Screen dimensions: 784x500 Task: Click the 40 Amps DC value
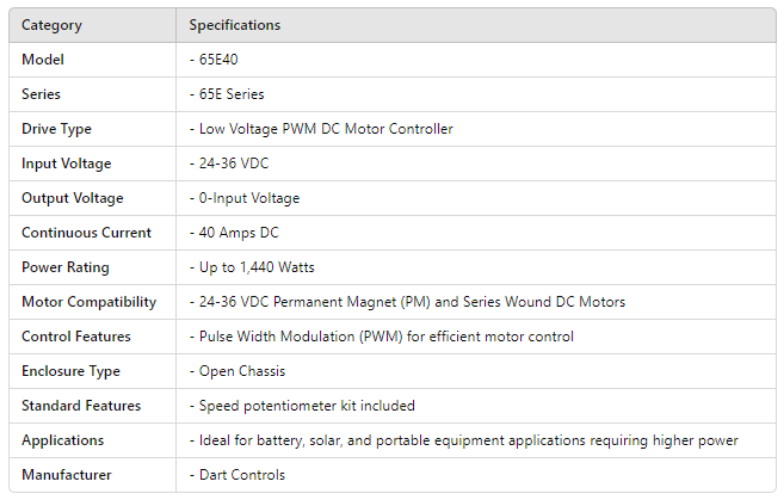point(236,233)
